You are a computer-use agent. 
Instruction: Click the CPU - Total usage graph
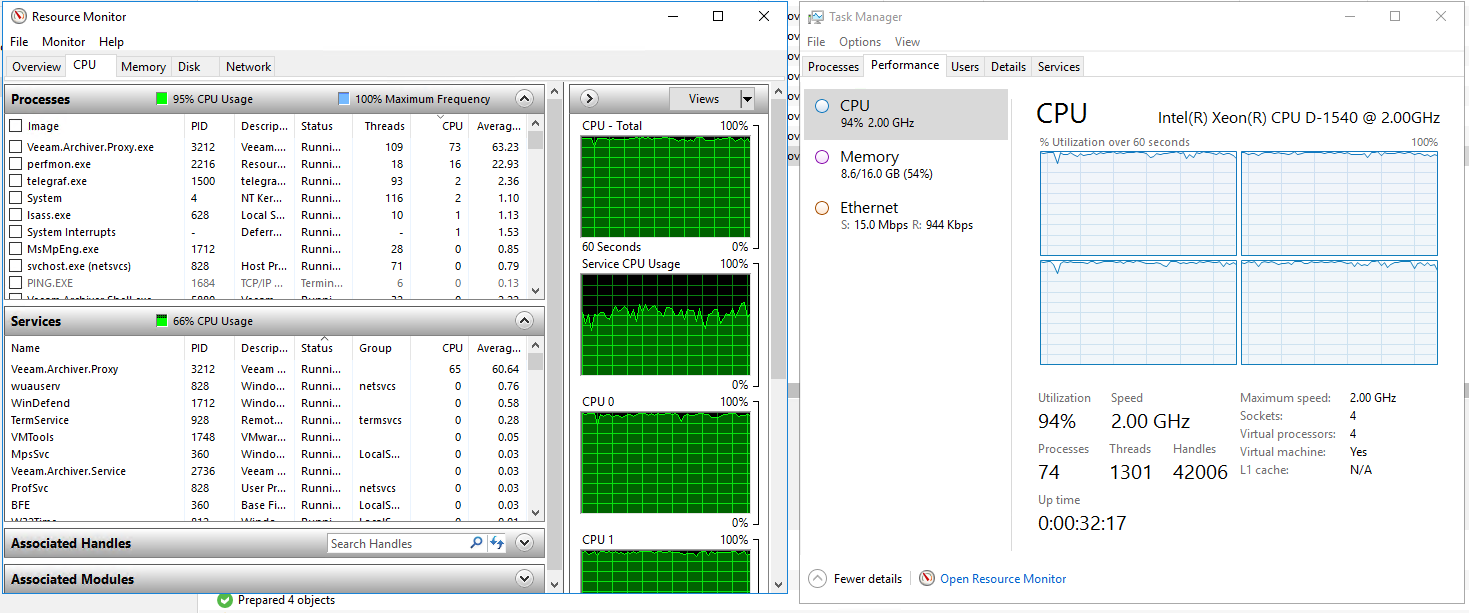[x=665, y=186]
